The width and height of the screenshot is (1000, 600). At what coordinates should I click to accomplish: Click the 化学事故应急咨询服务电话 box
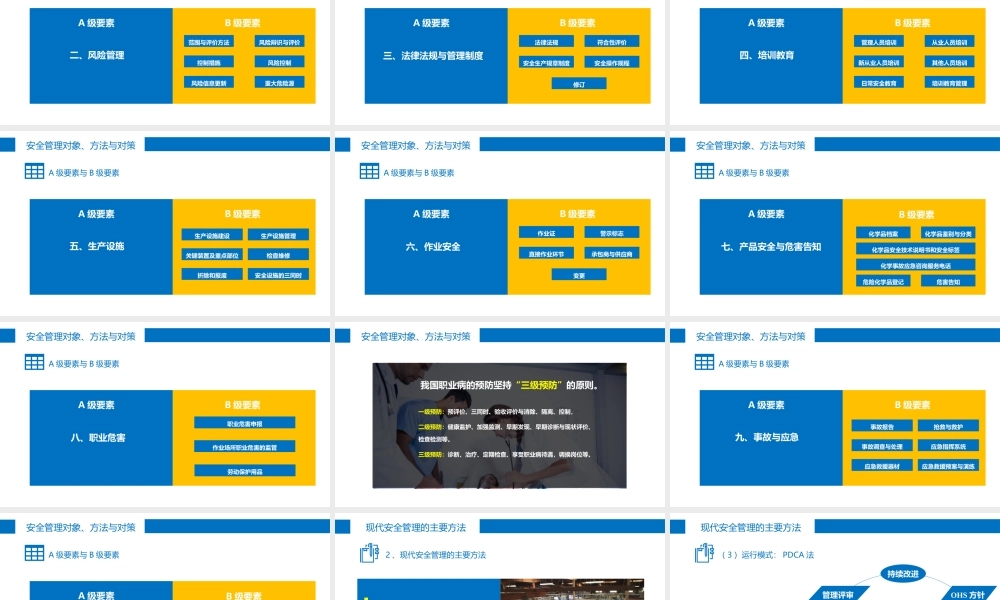coord(916,265)
